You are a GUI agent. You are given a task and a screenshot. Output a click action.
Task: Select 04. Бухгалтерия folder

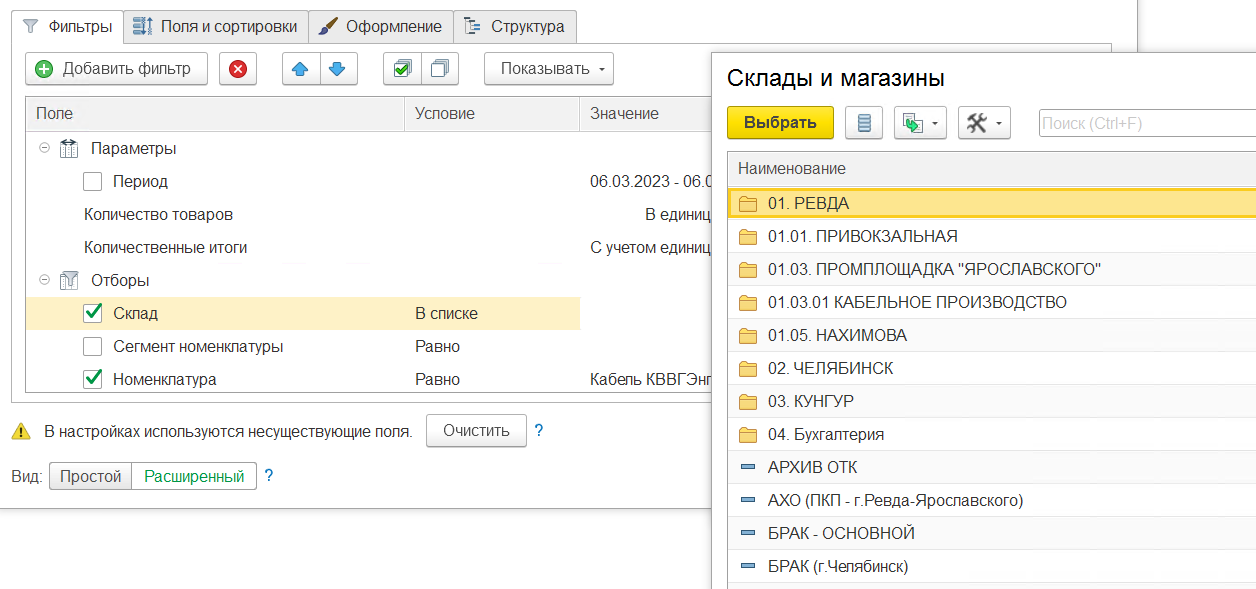click(991, 434)
